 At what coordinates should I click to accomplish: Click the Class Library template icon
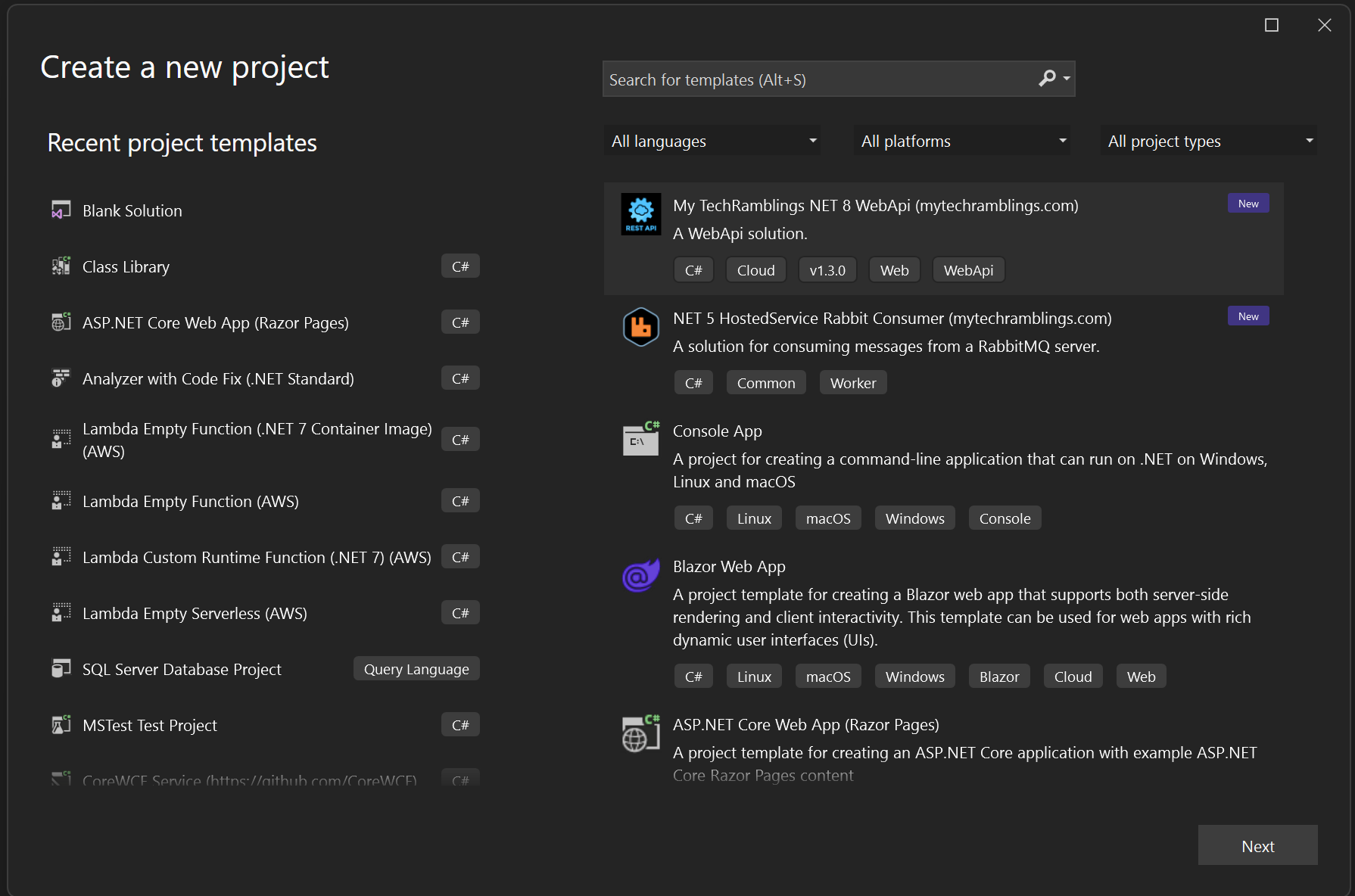click(x=61, y=266)
